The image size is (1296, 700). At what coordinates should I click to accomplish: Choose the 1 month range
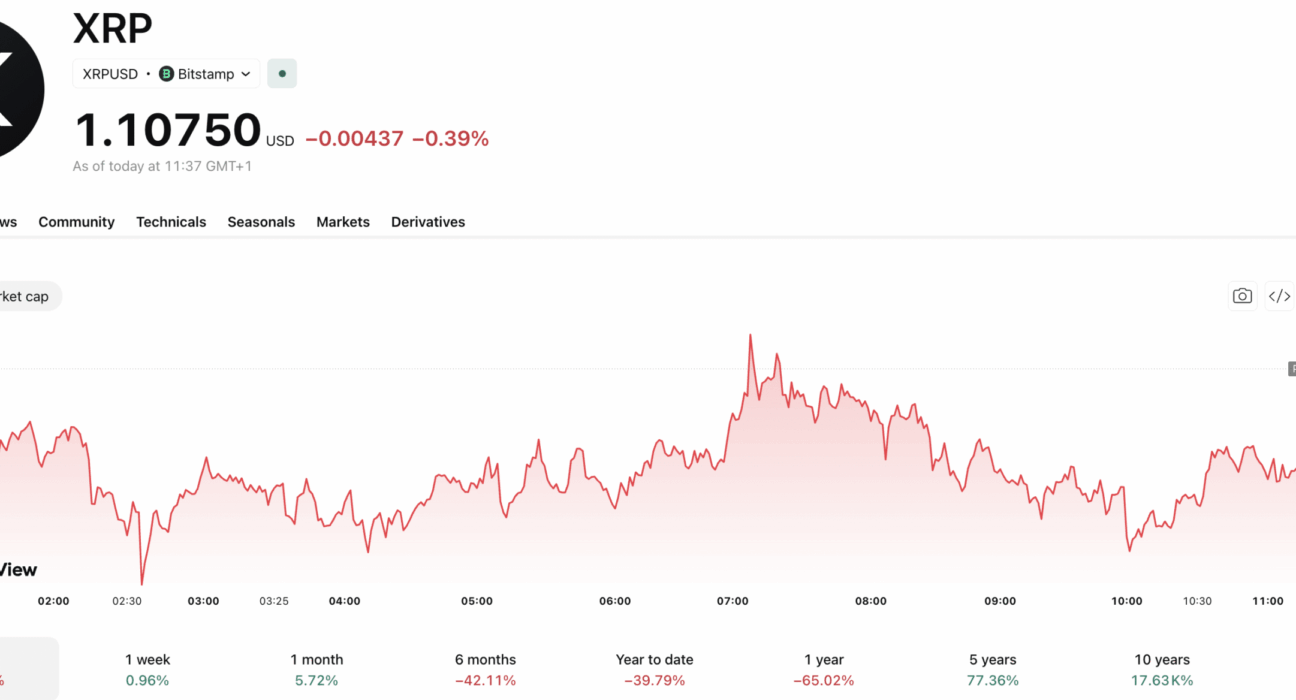[x=316, y=669]
